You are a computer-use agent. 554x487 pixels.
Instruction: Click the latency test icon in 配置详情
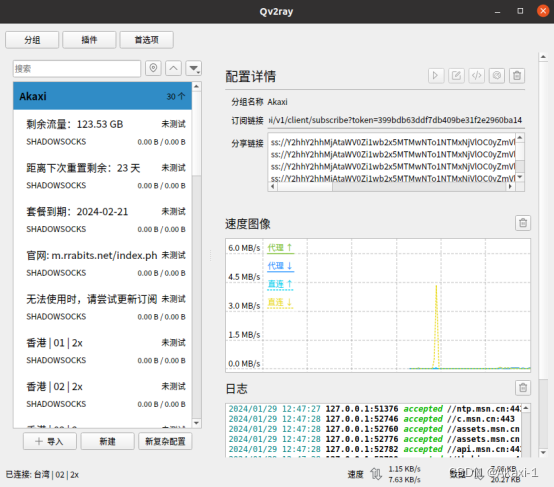496,76
